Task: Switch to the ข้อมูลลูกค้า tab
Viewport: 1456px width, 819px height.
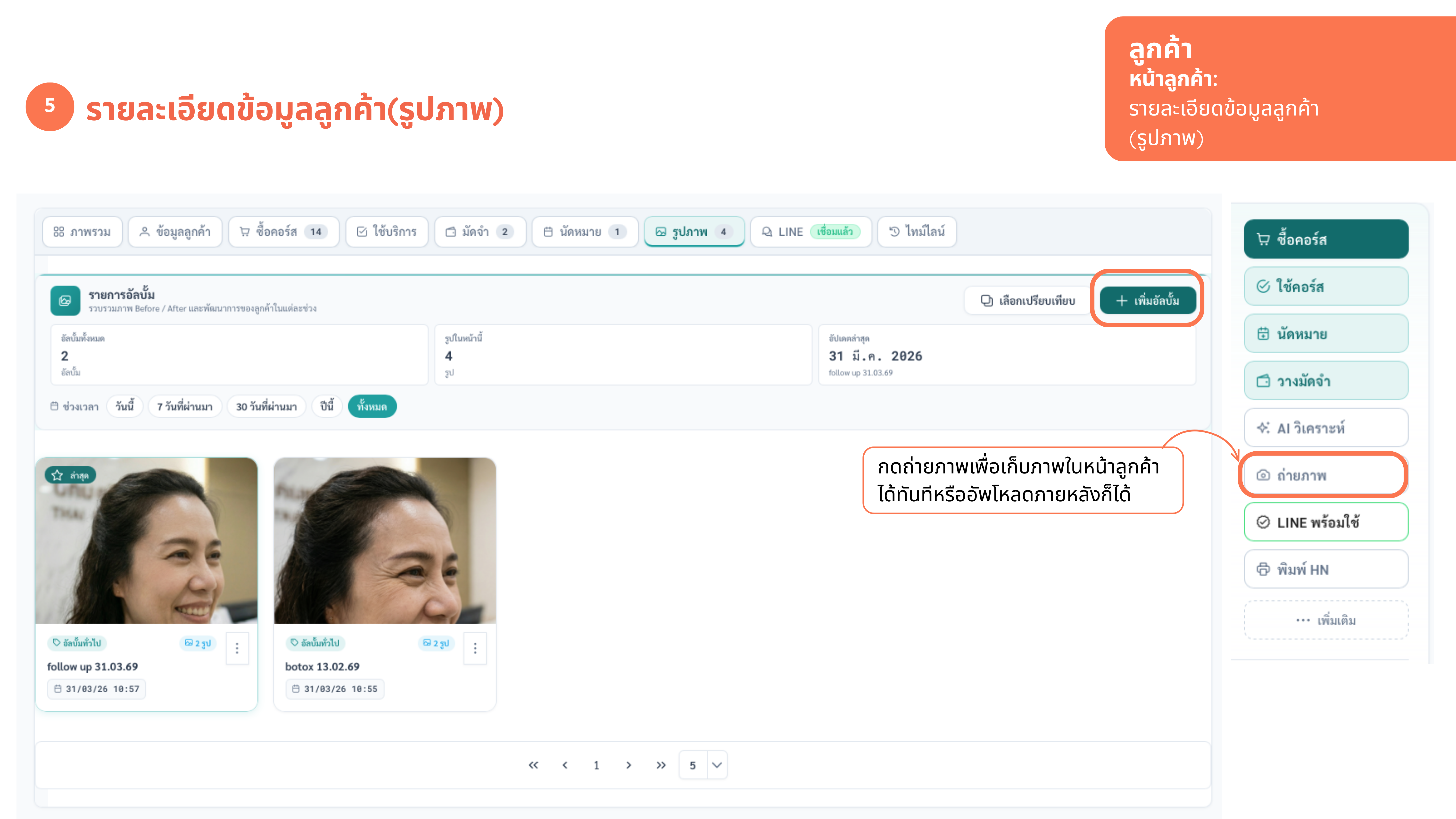Action: click(x=175, y=232)
